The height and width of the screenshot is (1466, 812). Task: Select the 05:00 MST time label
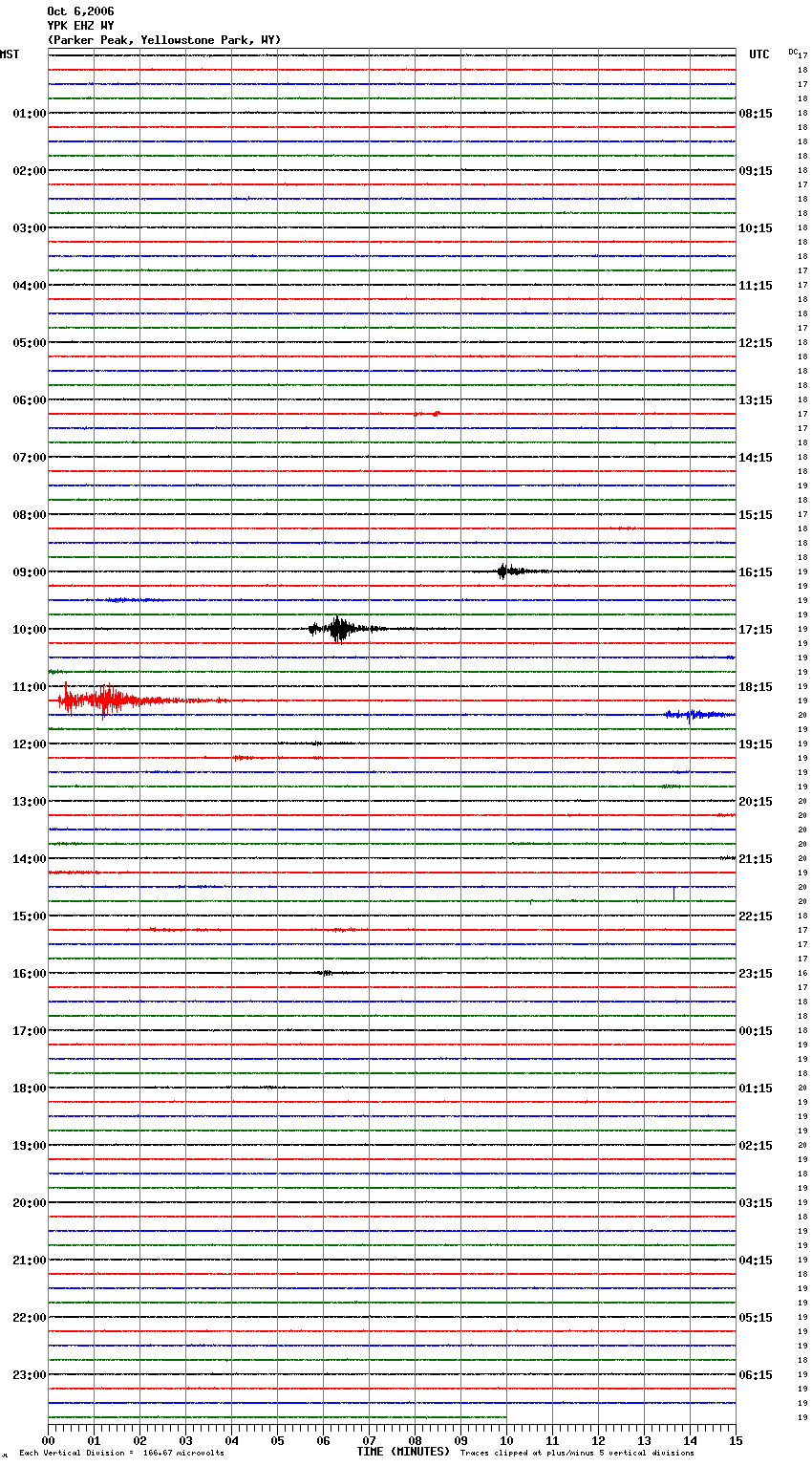[x=29, y=343]
